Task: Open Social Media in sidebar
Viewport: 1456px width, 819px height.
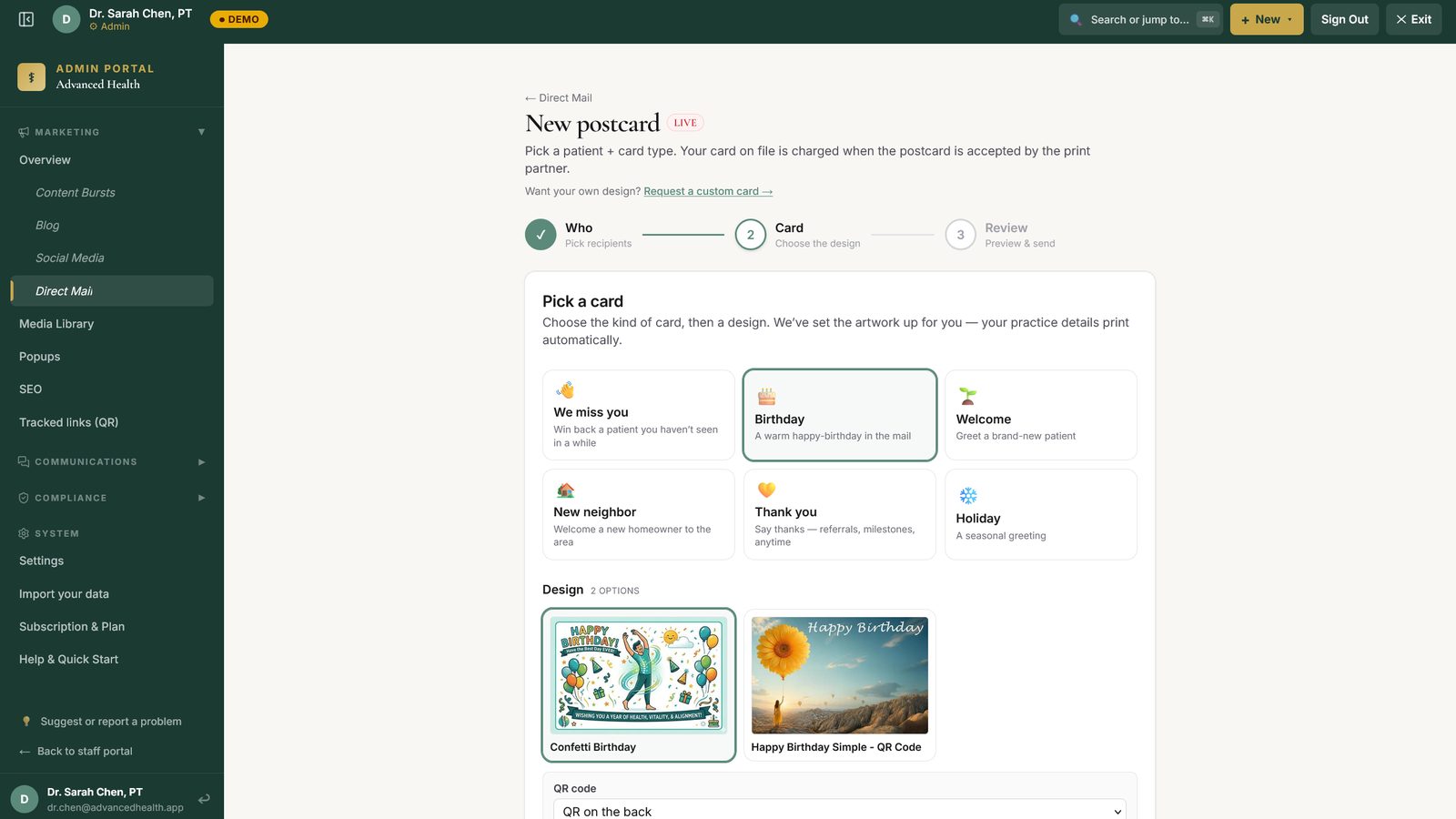Action: tap(70, 258)
